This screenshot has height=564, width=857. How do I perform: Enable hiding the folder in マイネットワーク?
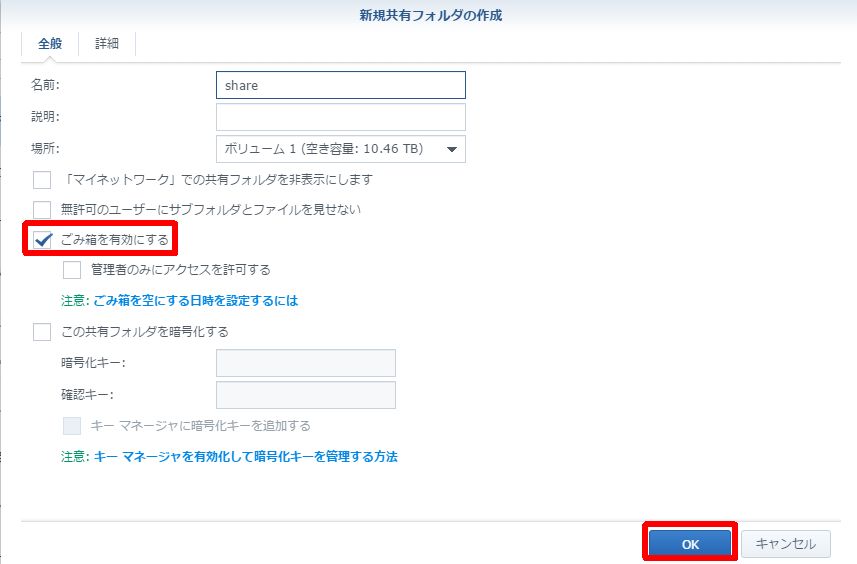click(42, 180)
